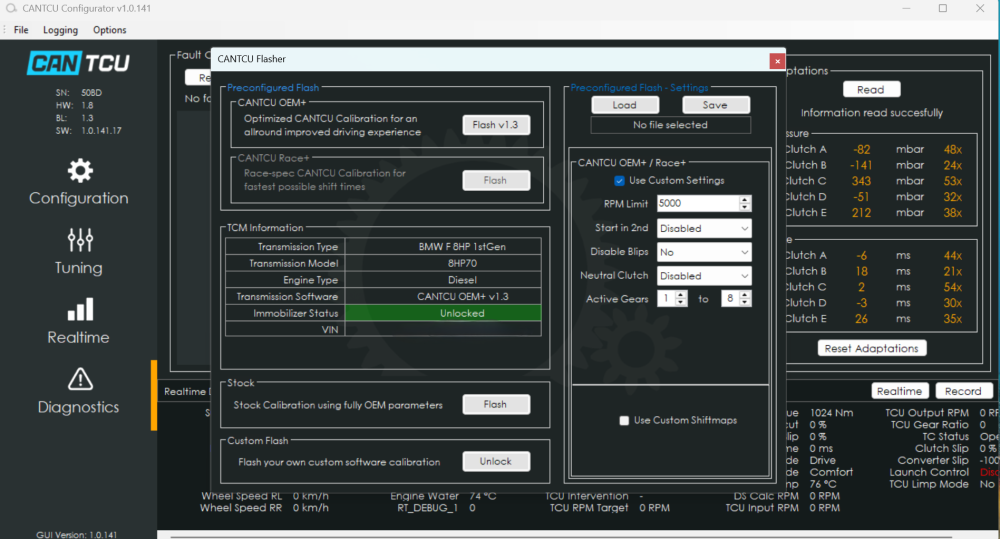1000x539 pixels.
Task: Select the Tuning sliders icon
Action: 79,240
